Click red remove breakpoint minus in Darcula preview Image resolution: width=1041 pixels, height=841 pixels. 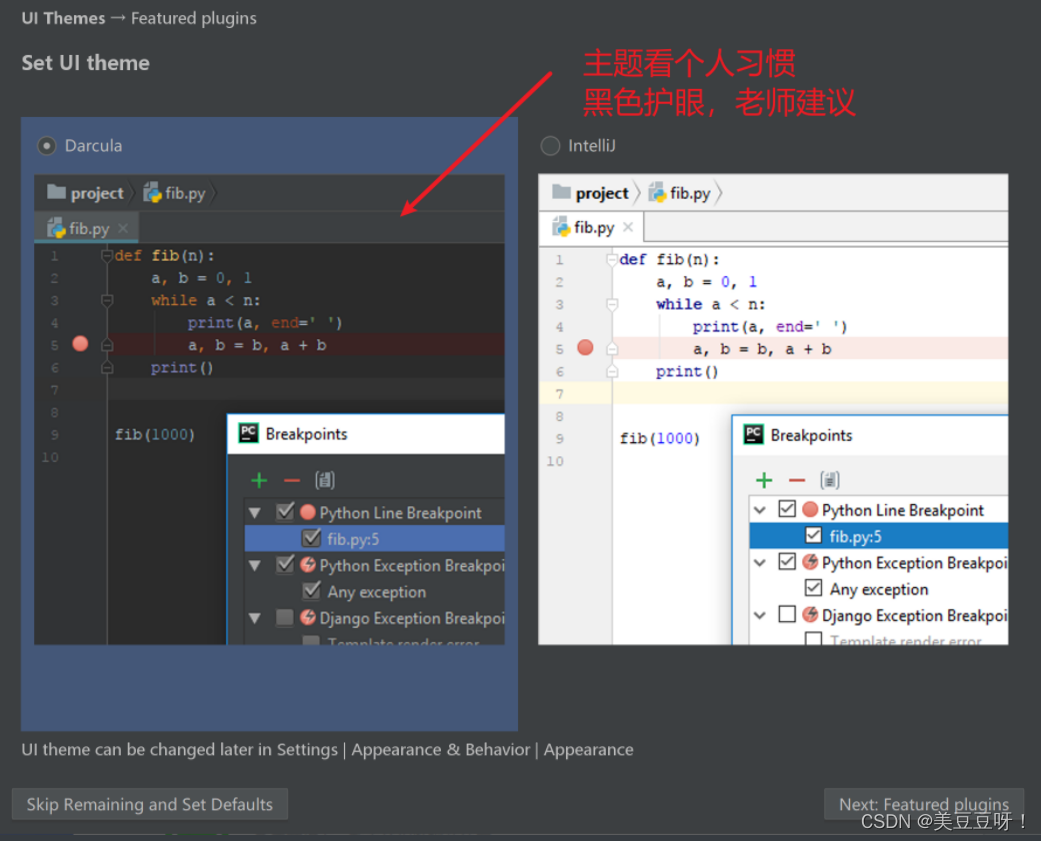(x=292, y=481)
